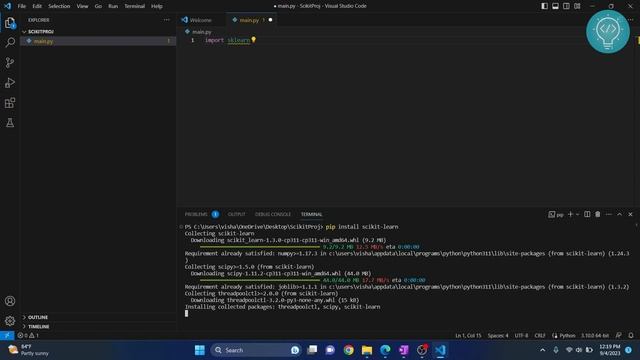Open terminal panel more actions ellipsis
Image resolution: width=640 pixels, height=360 pixels.
[609, 214]
